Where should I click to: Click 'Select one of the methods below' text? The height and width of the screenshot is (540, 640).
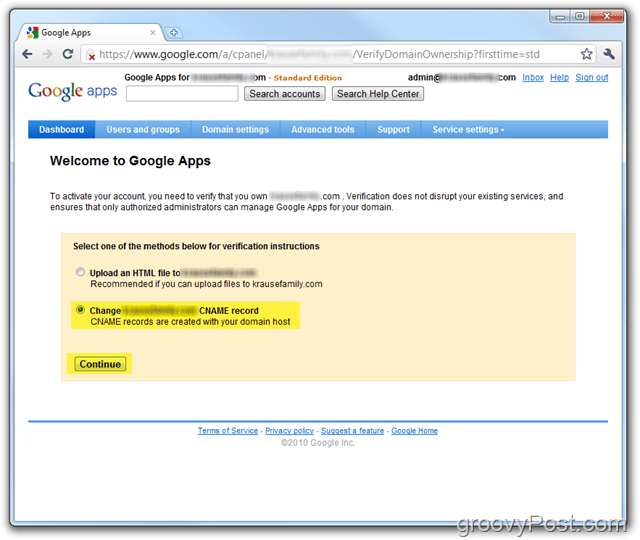click(196, 246)
